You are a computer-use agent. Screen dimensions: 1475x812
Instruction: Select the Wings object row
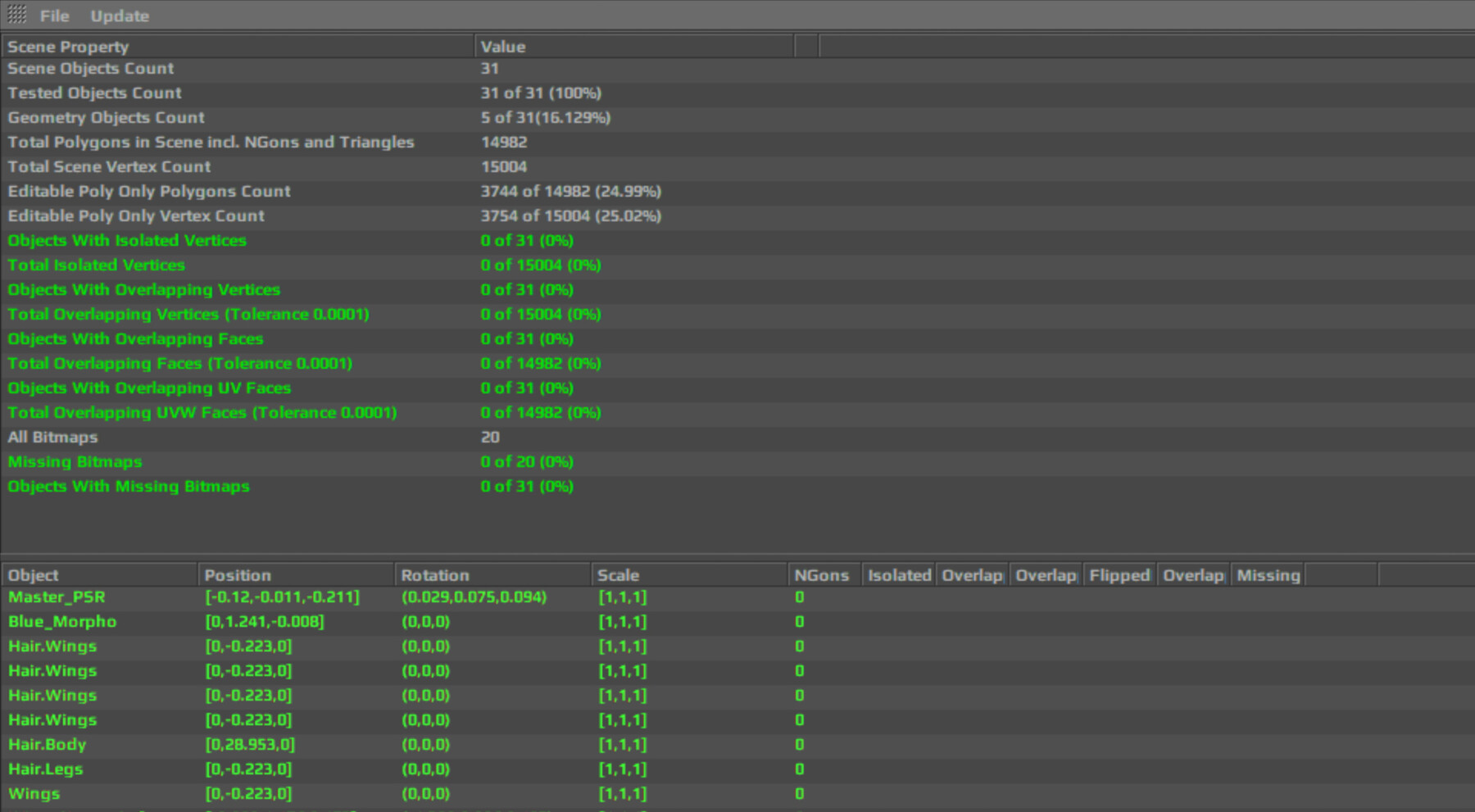click(737, 794)
